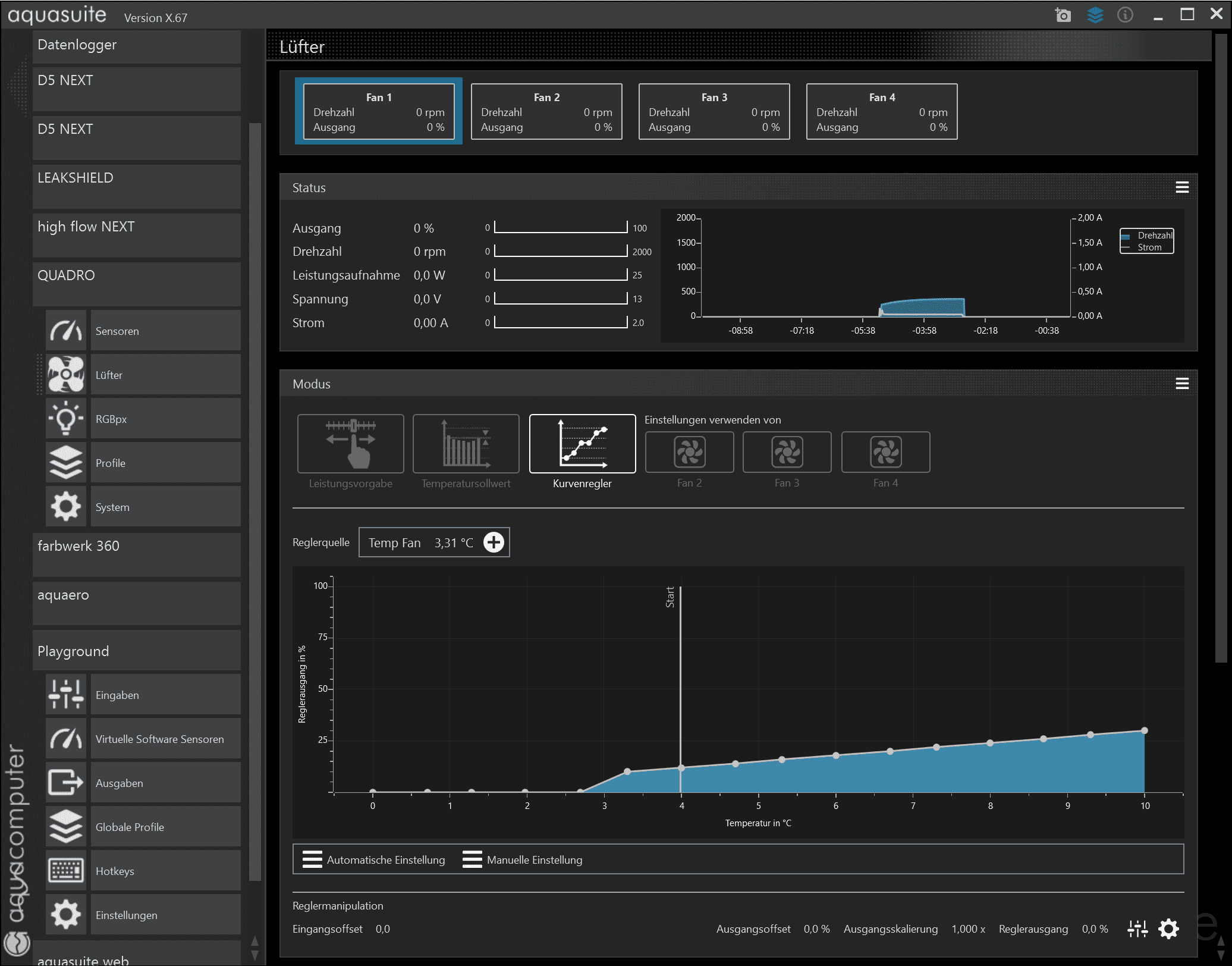1232x966 pixels.
Task: Add a controller source with plus icon
Action: click(x=494, y=542)
